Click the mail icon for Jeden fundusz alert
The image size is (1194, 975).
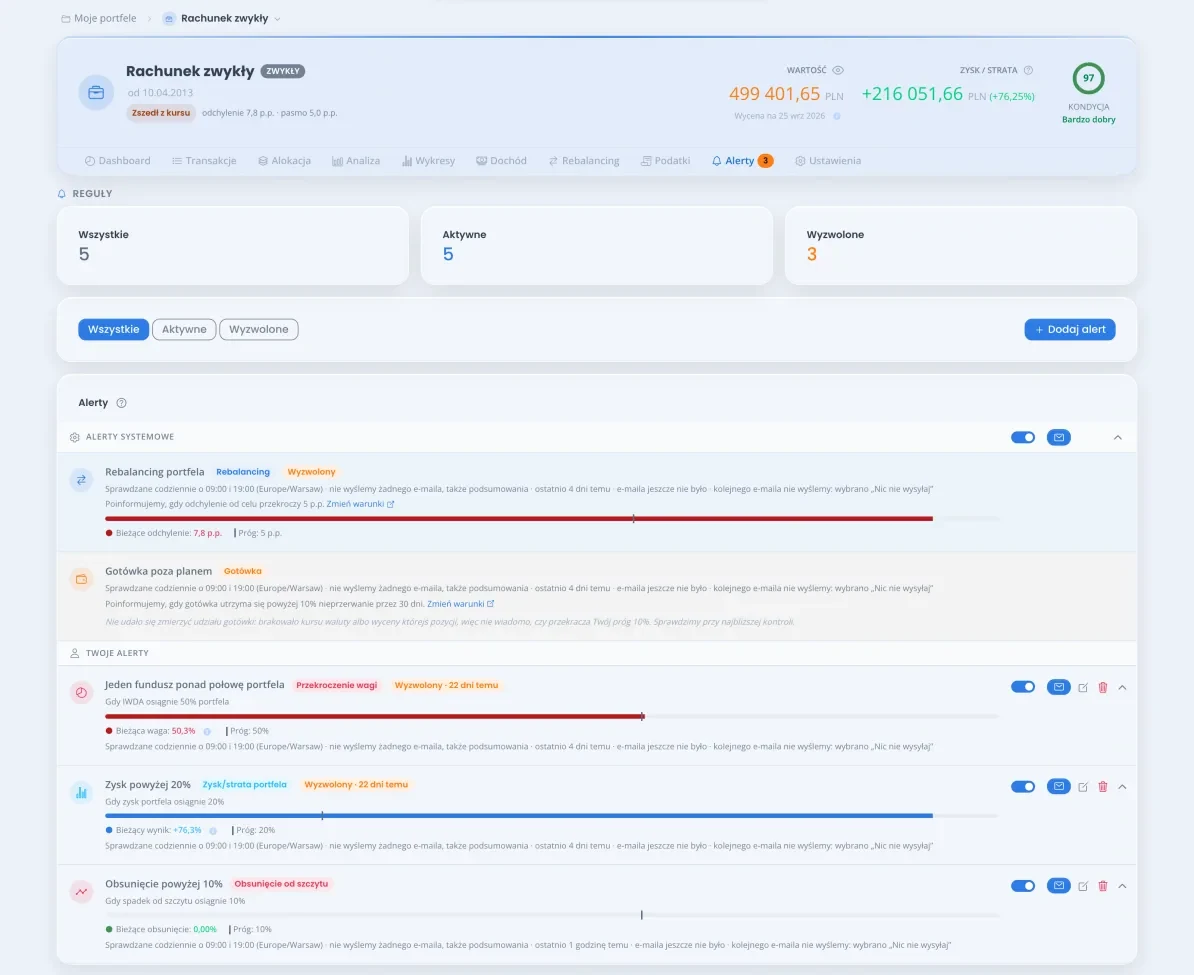[1058, 687]
